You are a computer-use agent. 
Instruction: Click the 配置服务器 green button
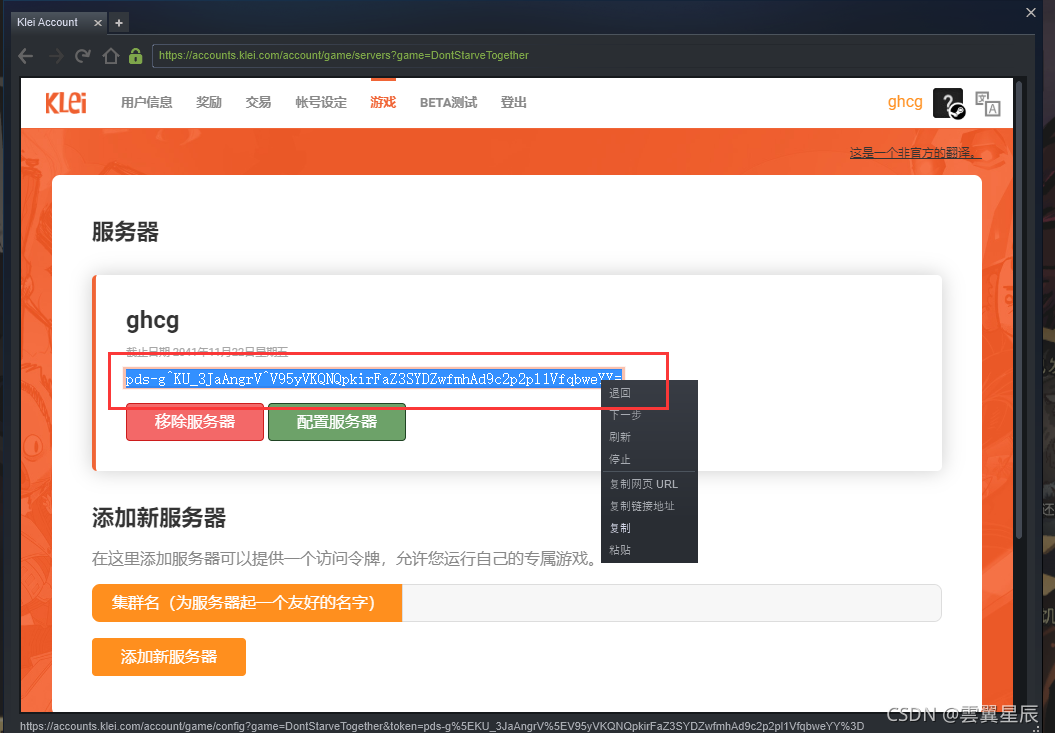click(x=336, y=422)
